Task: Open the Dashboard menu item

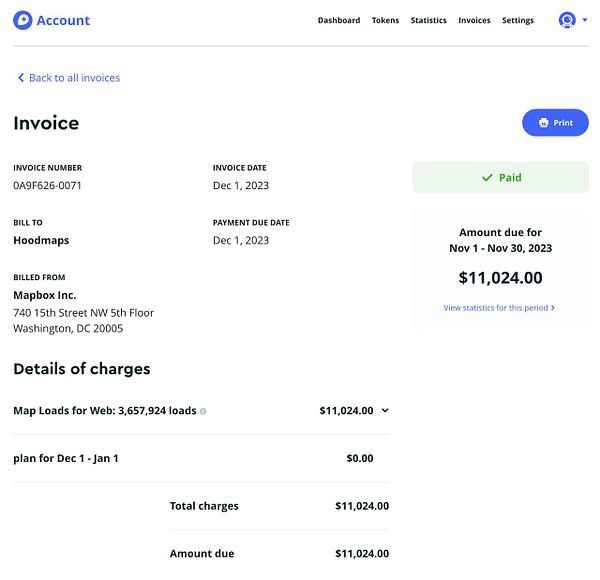Action: point(339,20)
